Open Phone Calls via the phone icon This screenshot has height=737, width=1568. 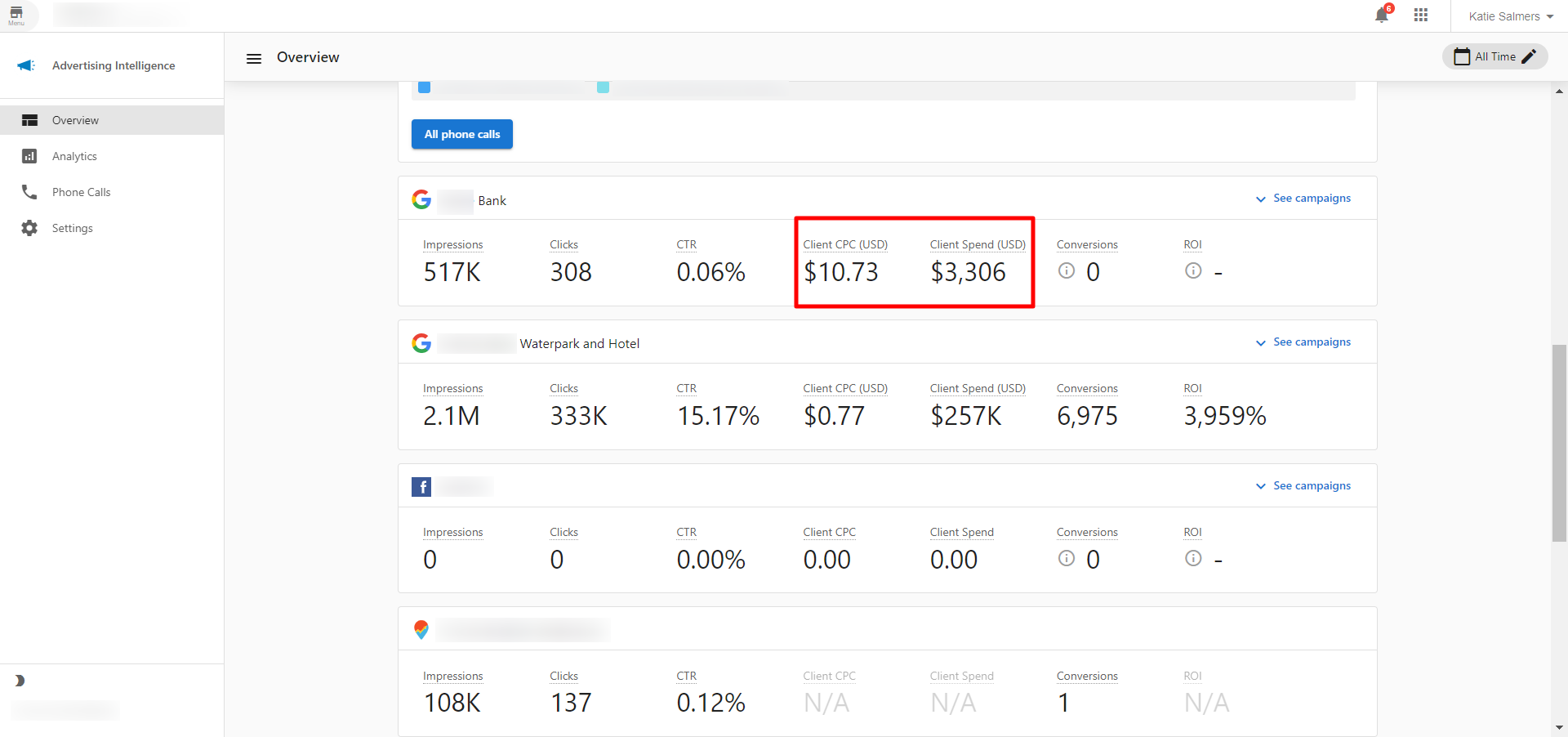(x=29, y=192)
